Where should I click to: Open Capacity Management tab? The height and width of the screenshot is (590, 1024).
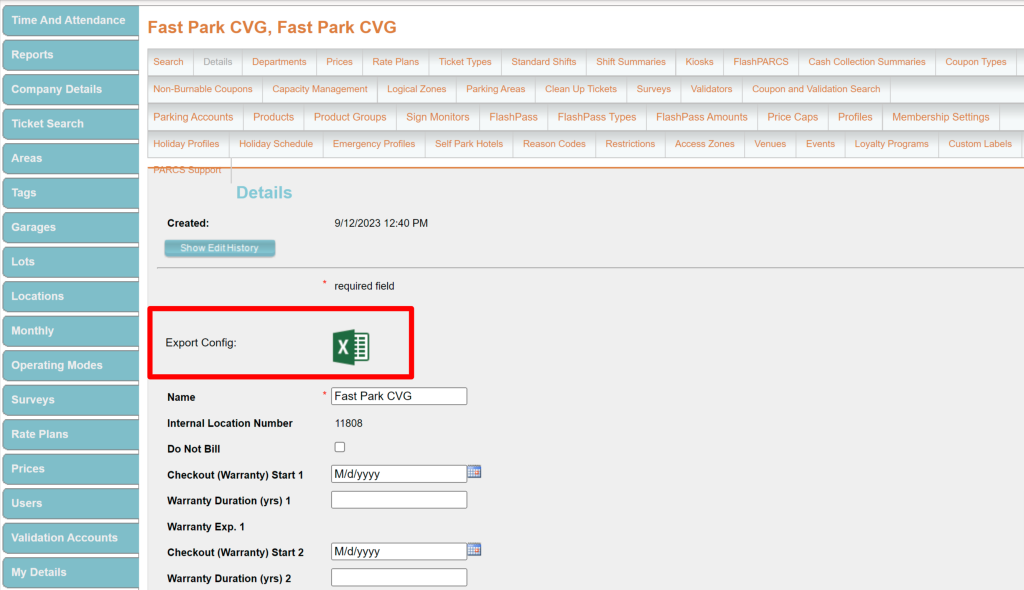pos(320,90)
